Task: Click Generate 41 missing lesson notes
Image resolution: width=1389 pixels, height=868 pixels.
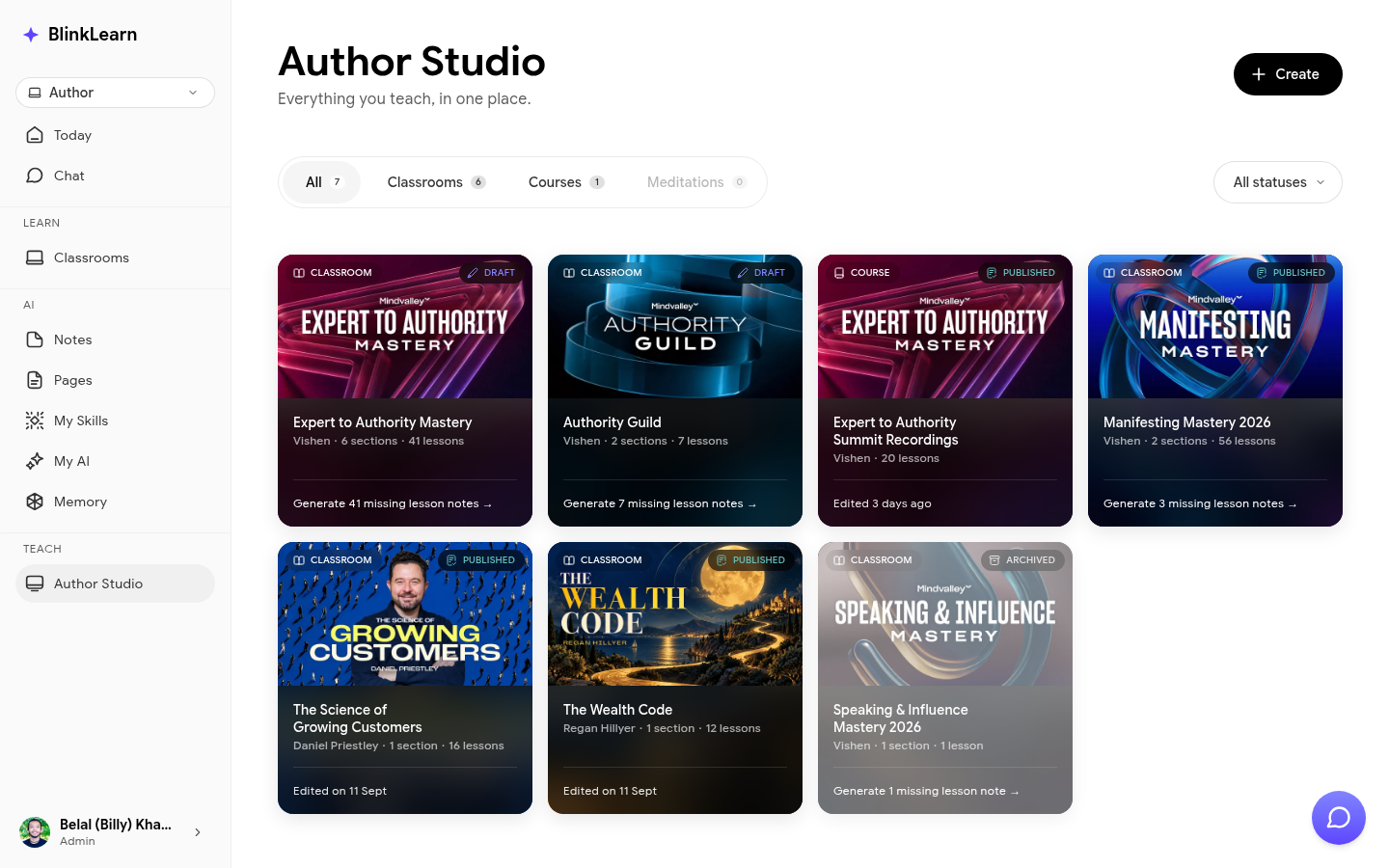Action: coord(393,503)
